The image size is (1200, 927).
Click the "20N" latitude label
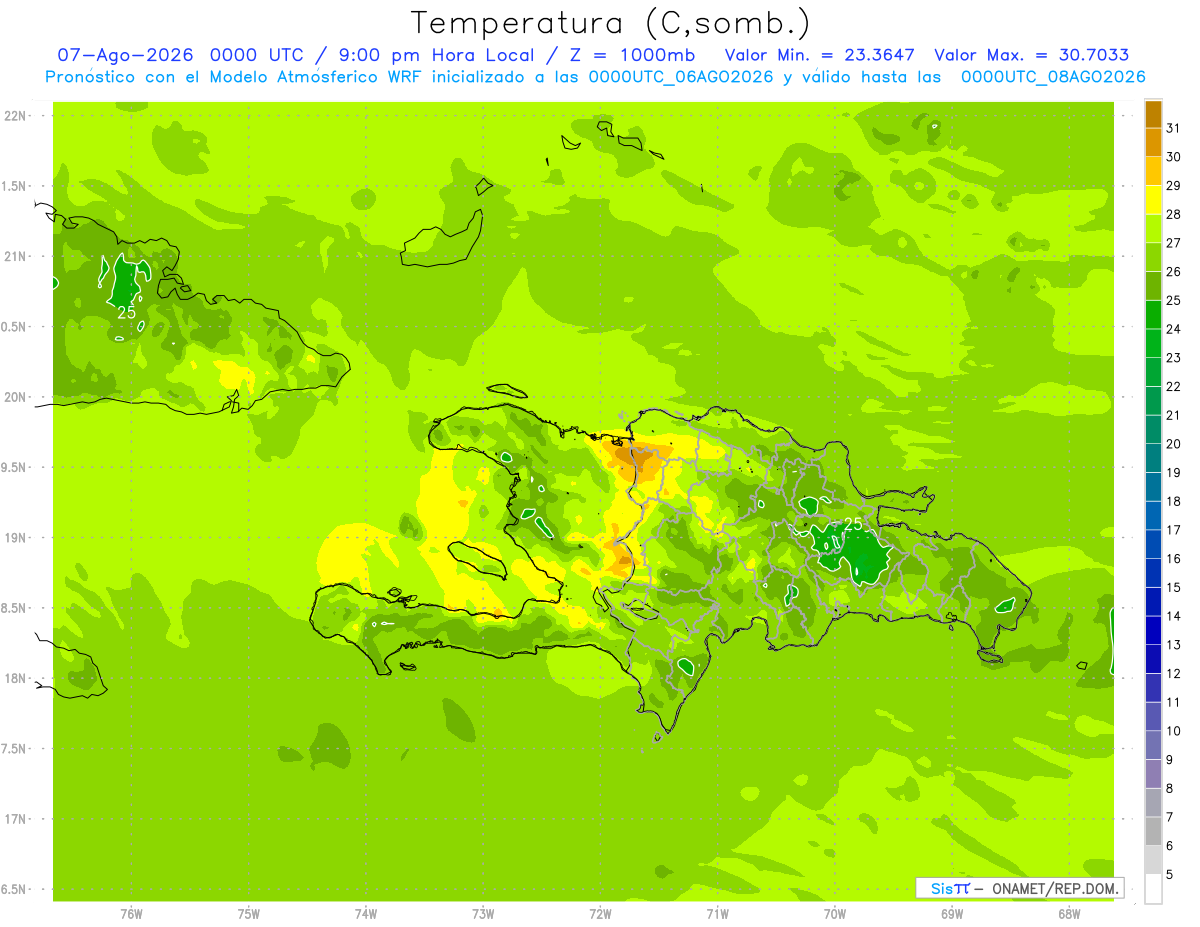[x=15, y=397]
